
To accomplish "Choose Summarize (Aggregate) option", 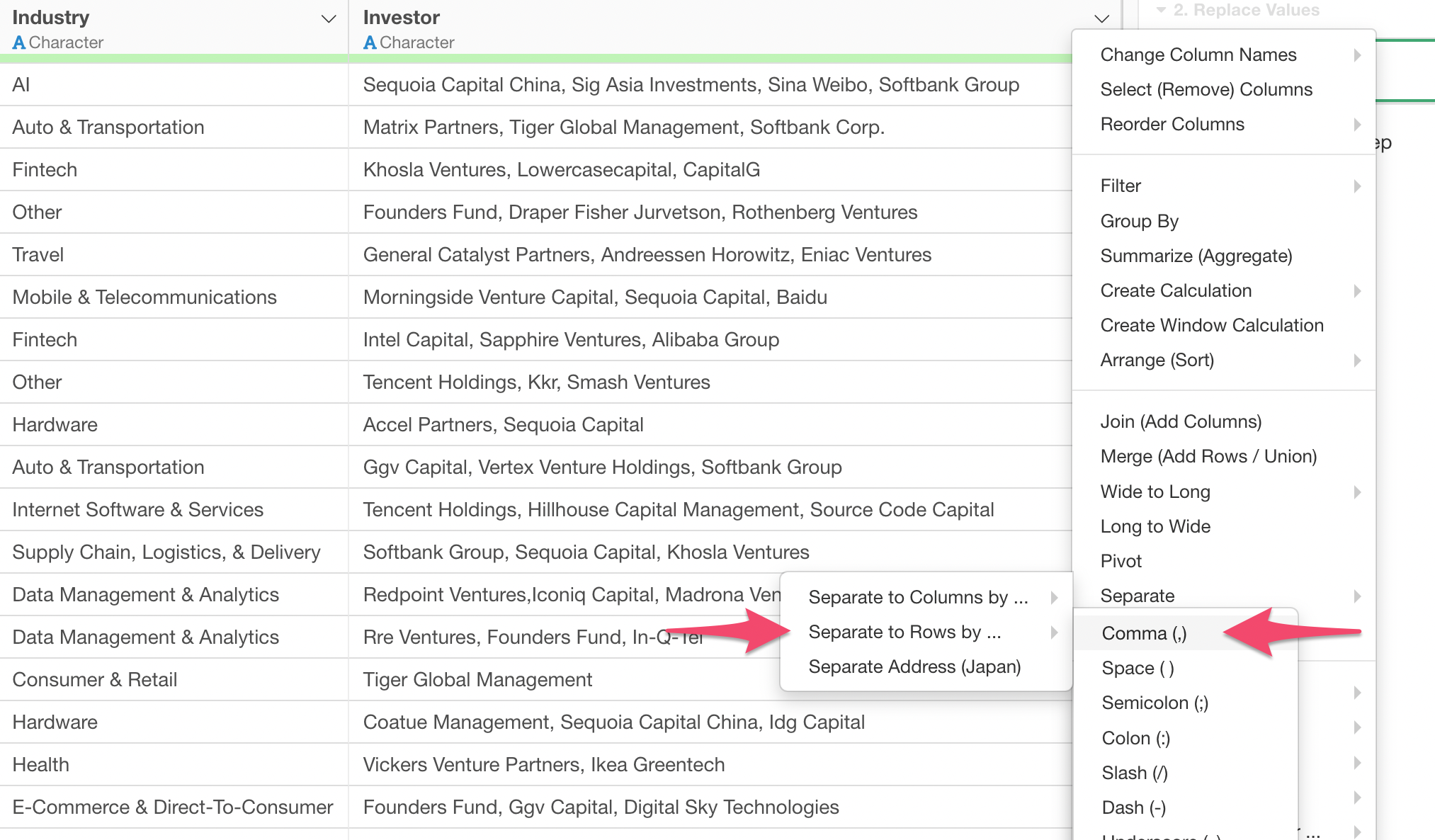I will pyautogui.click(x=1196, y=256).
